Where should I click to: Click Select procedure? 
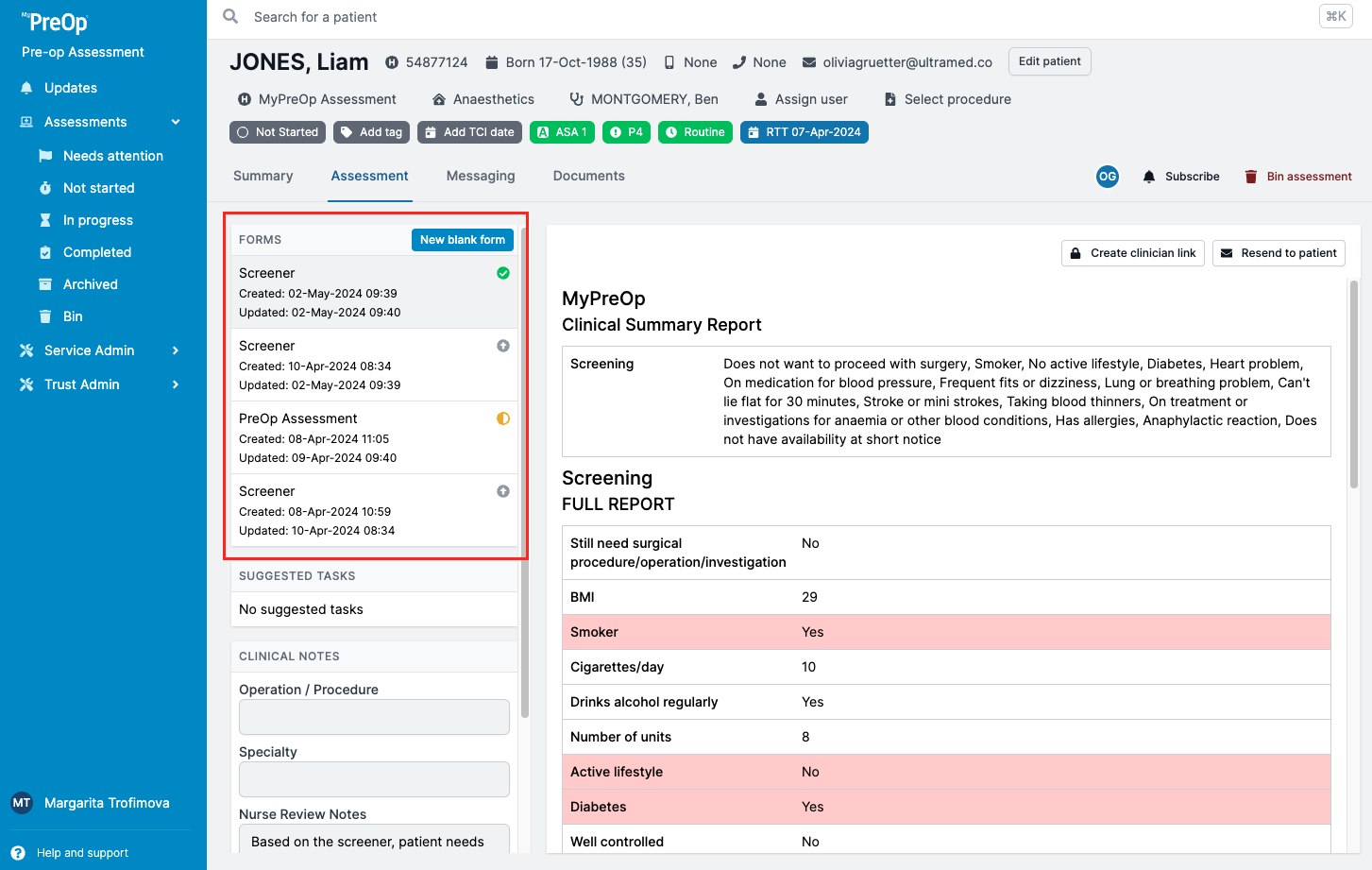947,99
